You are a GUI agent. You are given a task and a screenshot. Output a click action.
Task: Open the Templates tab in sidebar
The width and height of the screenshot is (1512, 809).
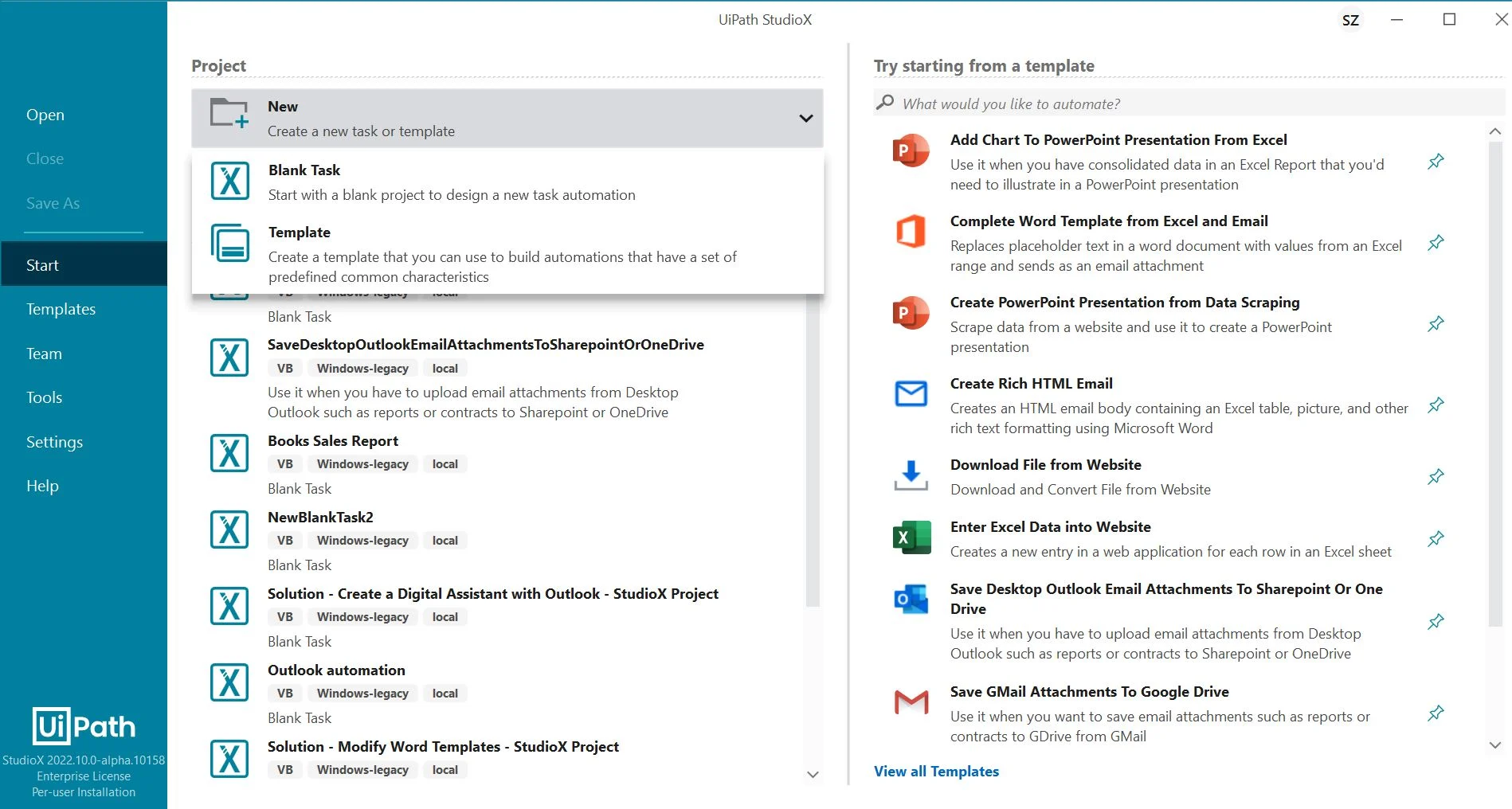point(61,309)
